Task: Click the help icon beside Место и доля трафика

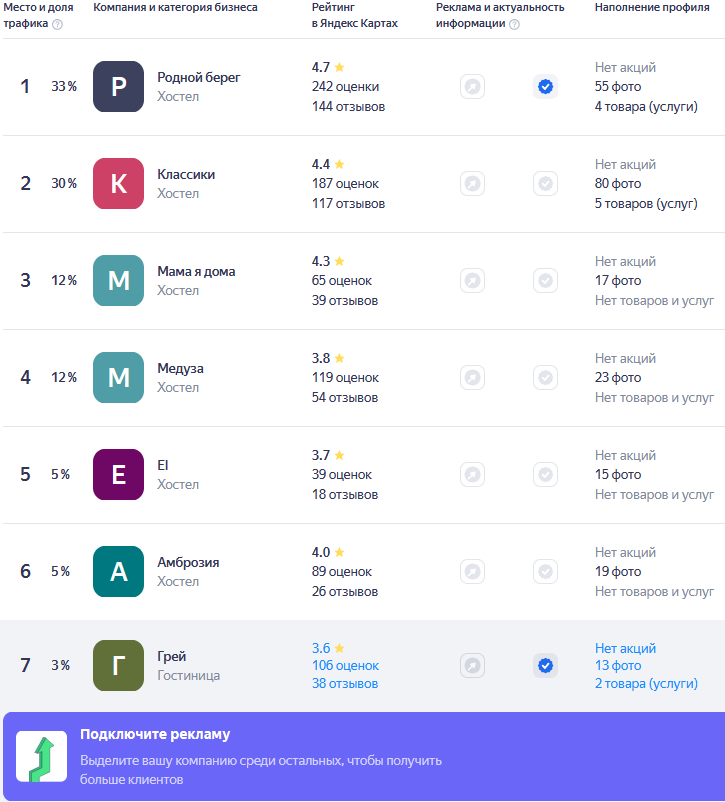Action: click(58, 25)
